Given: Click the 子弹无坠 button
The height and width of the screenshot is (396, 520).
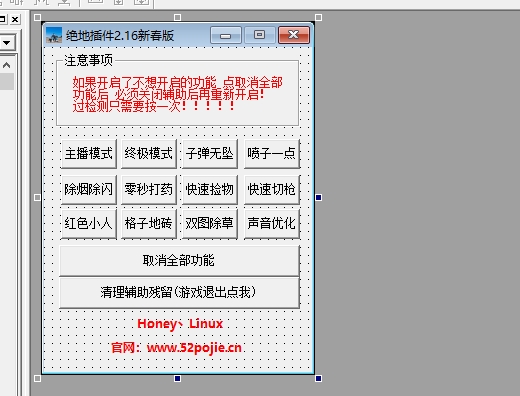Looking at the screenshot, I should (x=210, y=154).
